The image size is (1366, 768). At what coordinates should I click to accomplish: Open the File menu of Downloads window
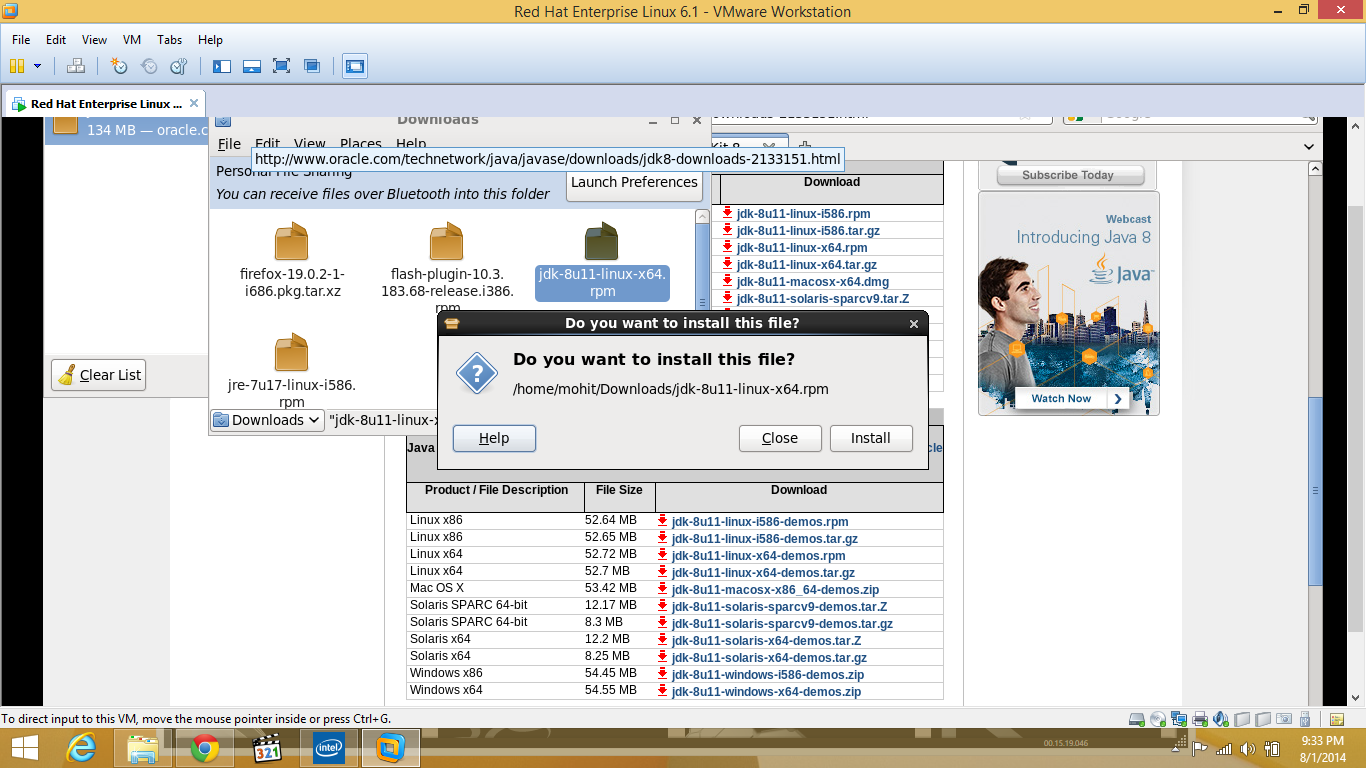tap(229, 144)
